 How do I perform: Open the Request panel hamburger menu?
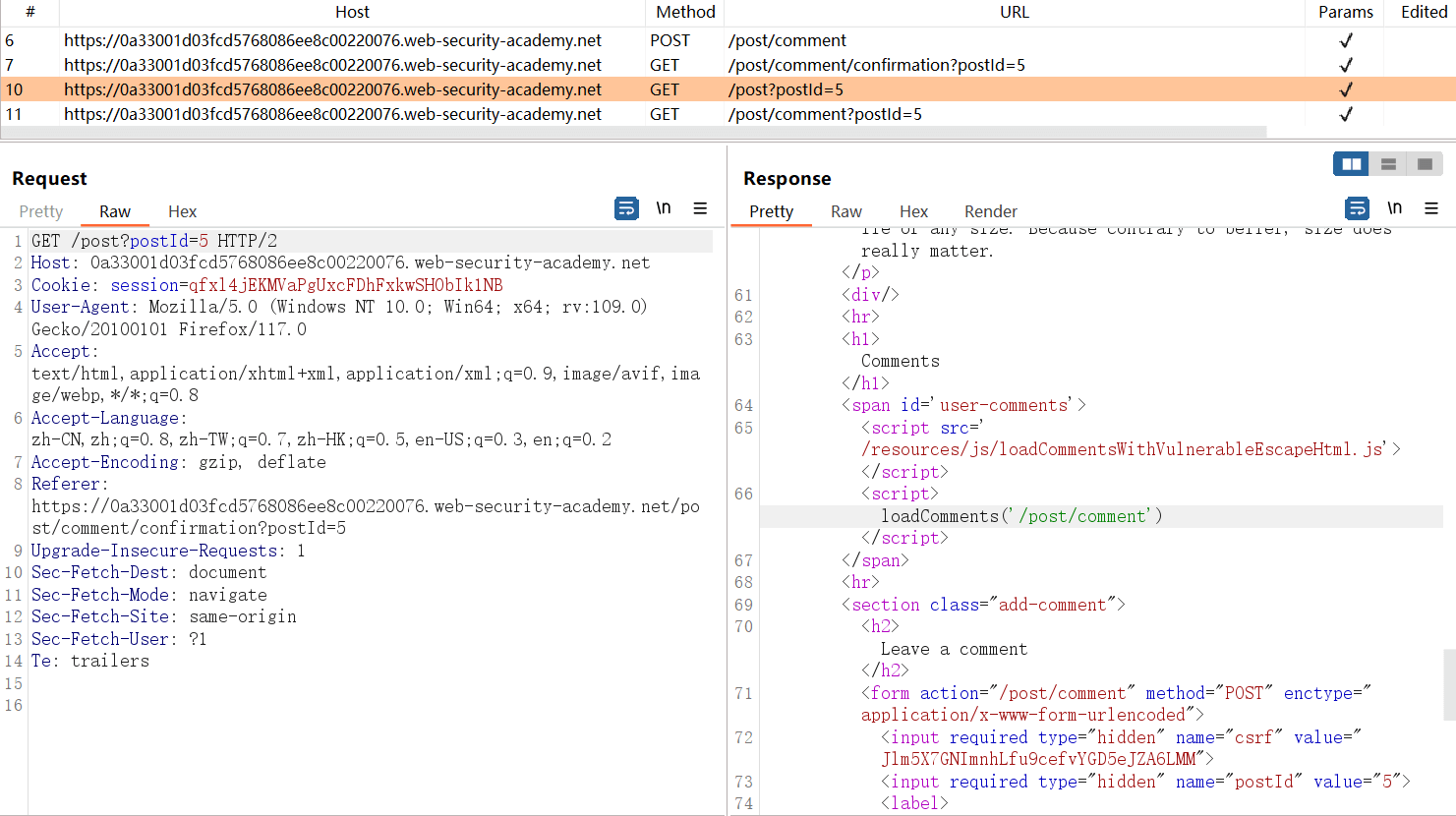coord(700,208)
